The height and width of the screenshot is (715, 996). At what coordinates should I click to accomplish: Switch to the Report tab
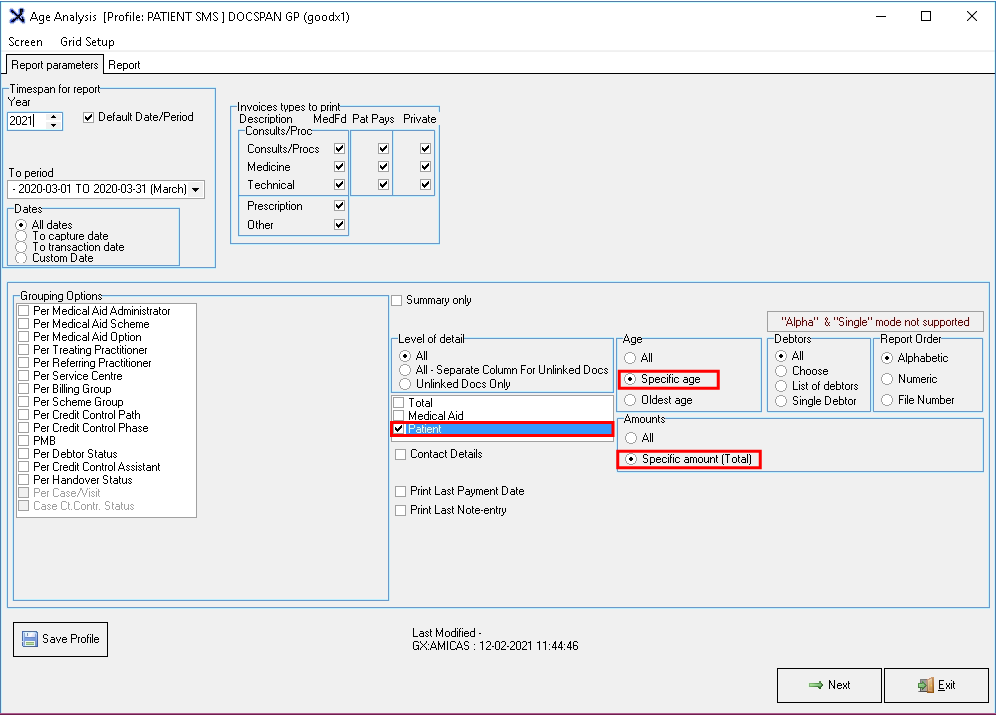tap(124, 65)
